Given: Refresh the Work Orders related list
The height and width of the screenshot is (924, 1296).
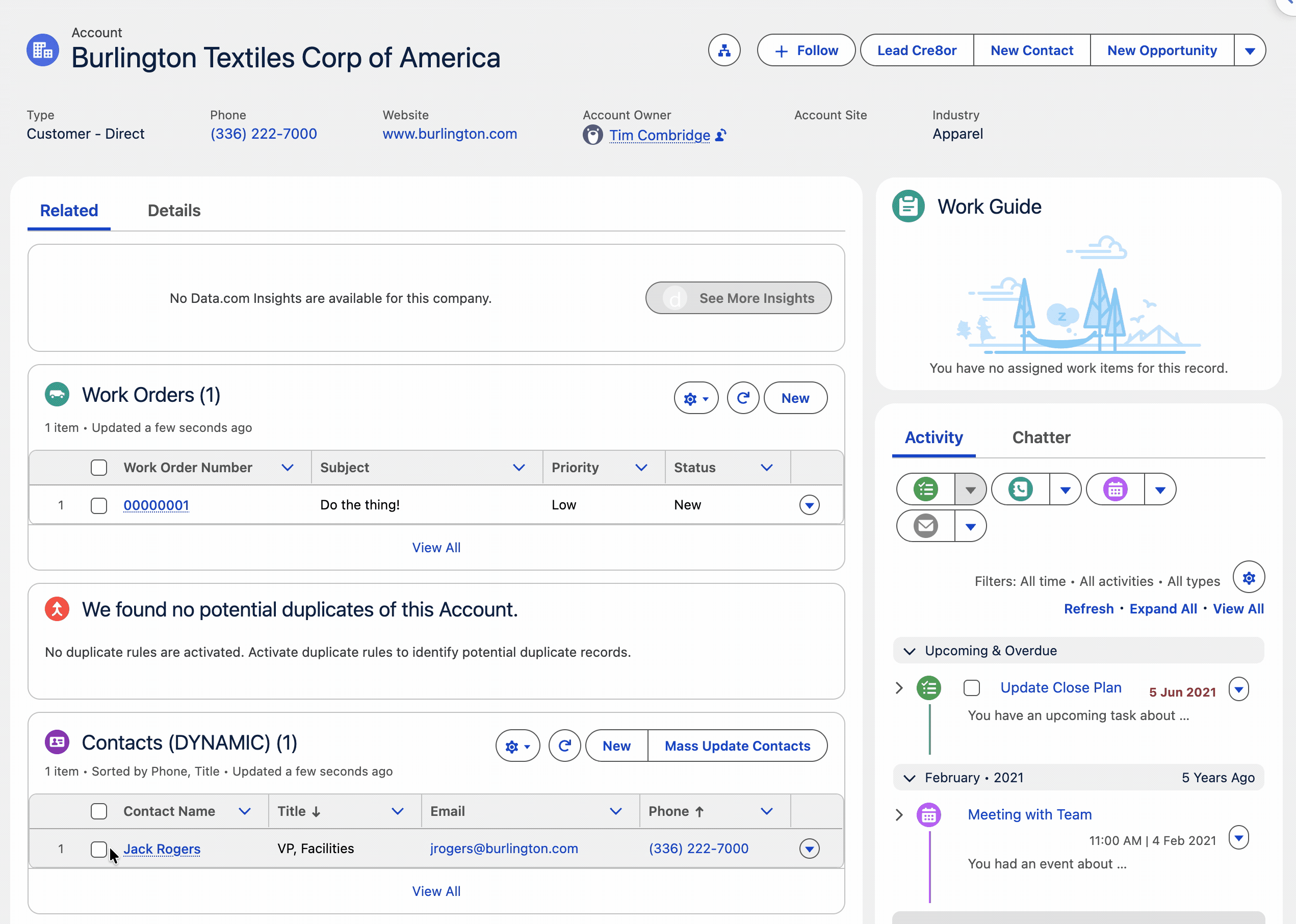Looking at the screenshot, I should pyautogui.click(x=742, y=398).
